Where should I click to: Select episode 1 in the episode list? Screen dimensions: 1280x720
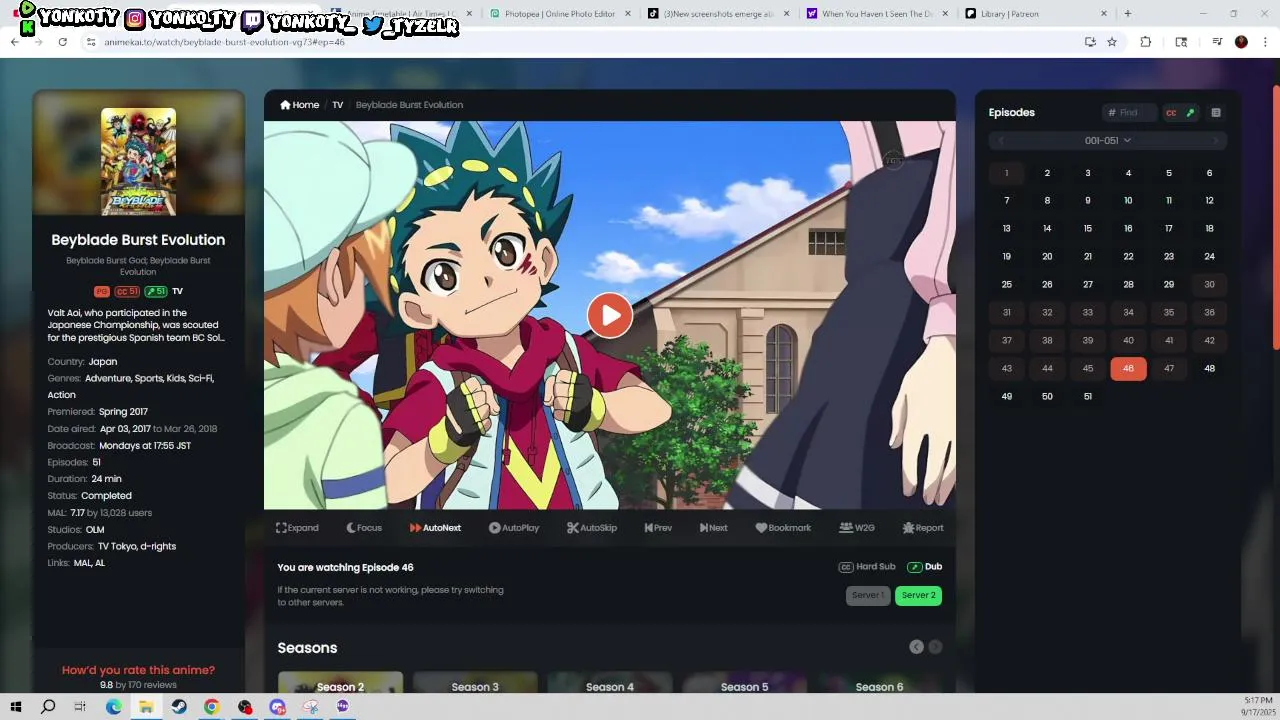click(1006, 173)
